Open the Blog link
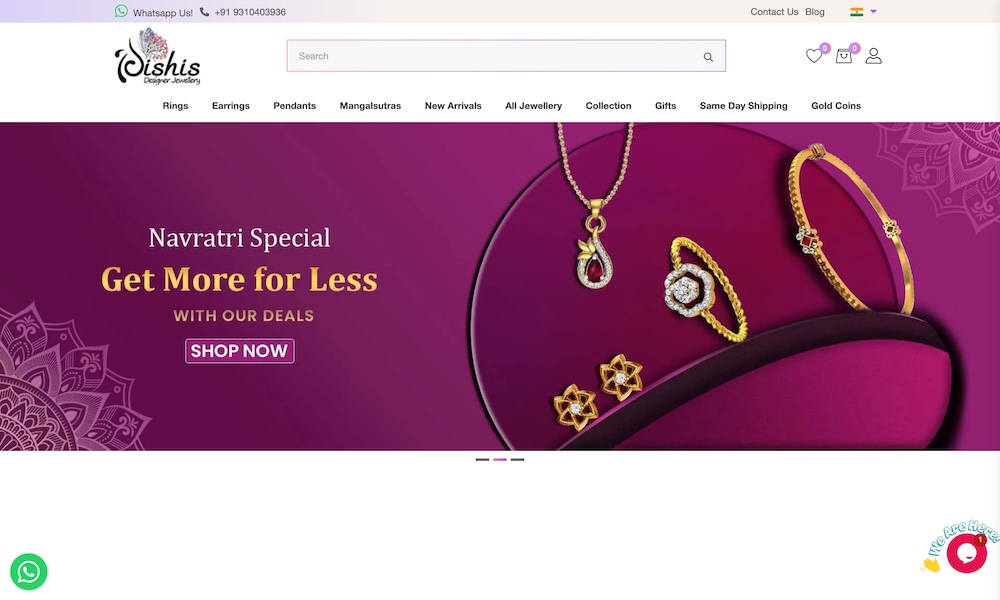 (x=814, y=11)
